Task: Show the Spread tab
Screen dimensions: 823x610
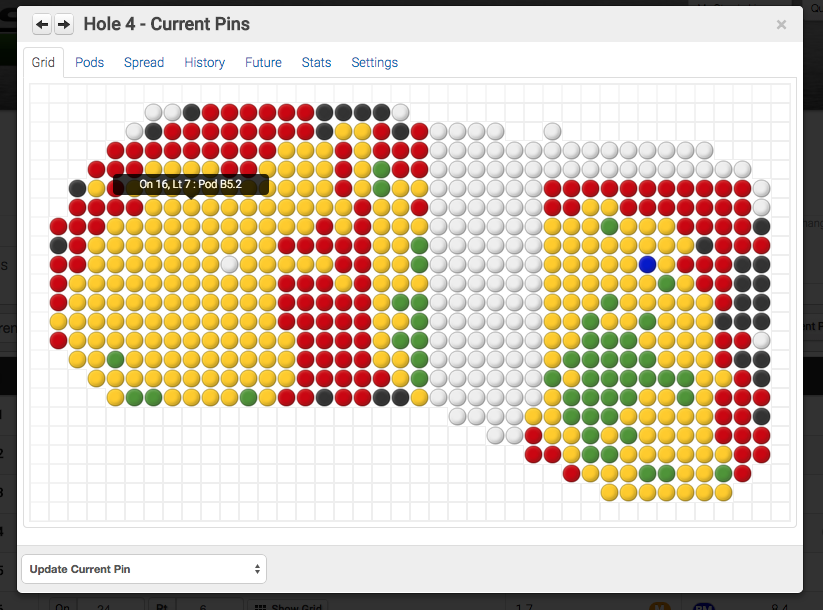Action: [x=144, y=62]
